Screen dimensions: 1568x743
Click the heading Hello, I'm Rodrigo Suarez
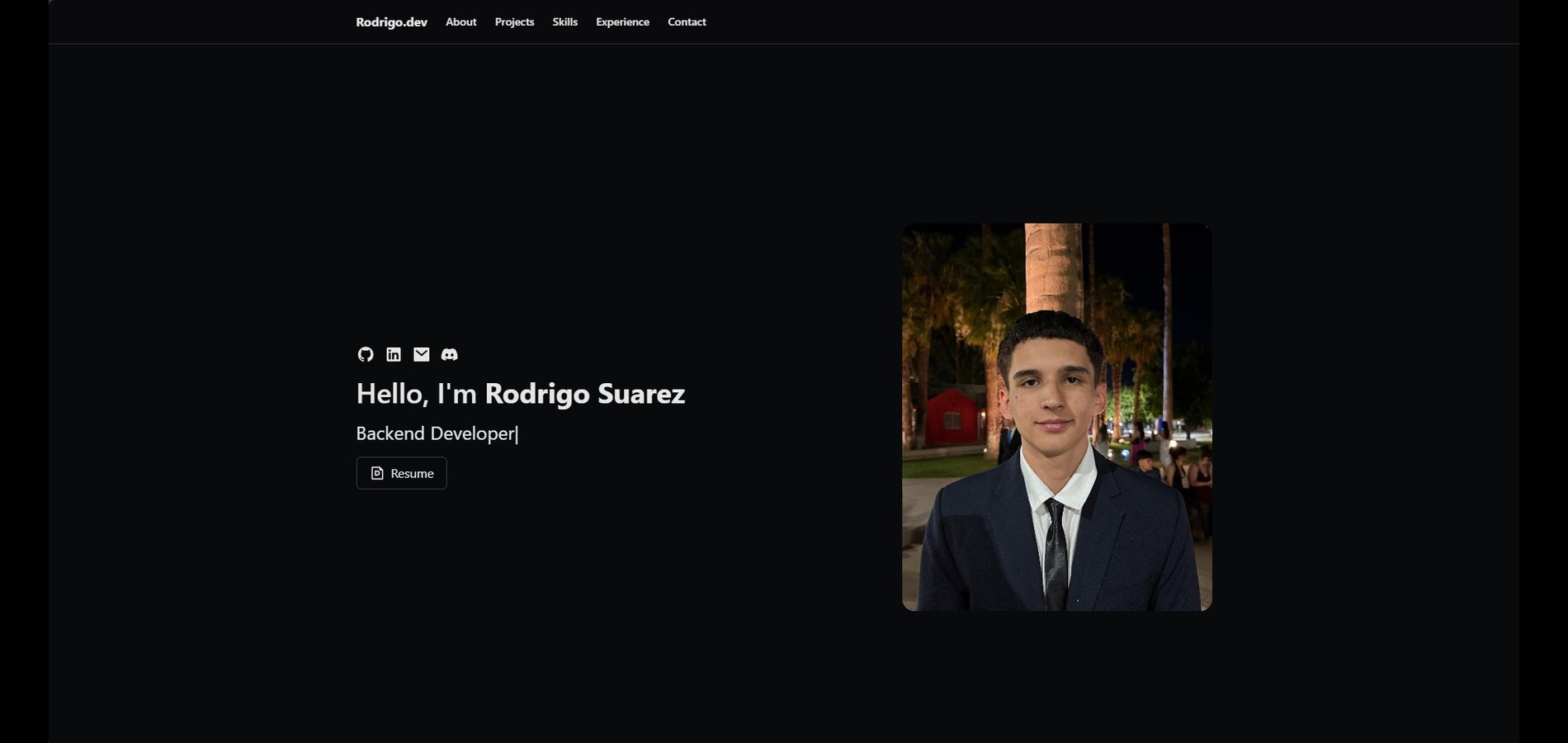tap(520, 394)
